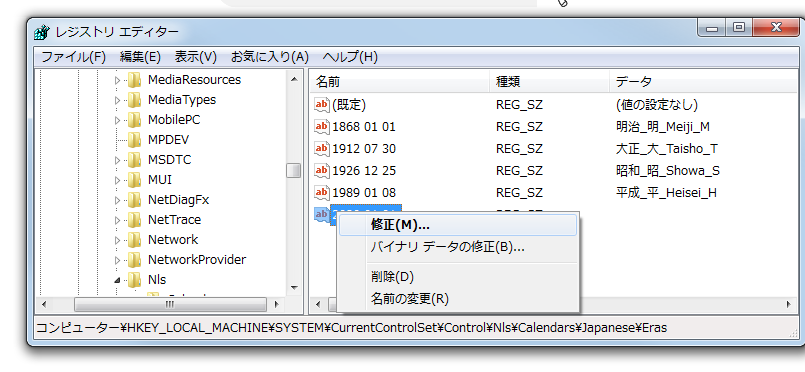
Task: Click the 1926 12 25 value icon
Action: click(x=322, y=170)
